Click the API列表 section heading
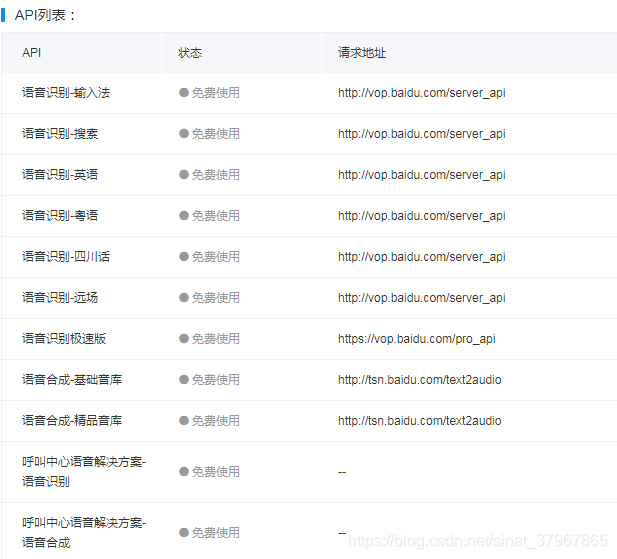The width and height of the screenshot is (617, 559). pos(44,15)
